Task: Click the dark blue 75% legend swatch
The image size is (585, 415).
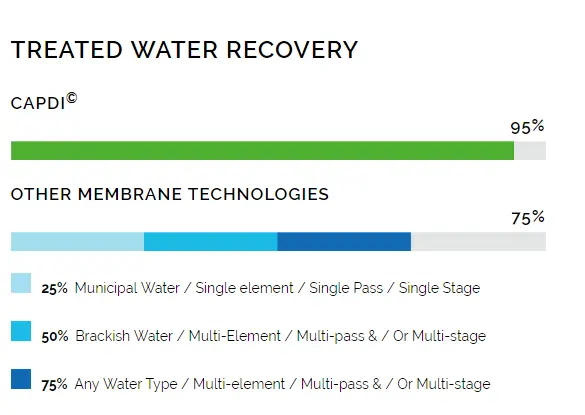Action: coord(21,379)
